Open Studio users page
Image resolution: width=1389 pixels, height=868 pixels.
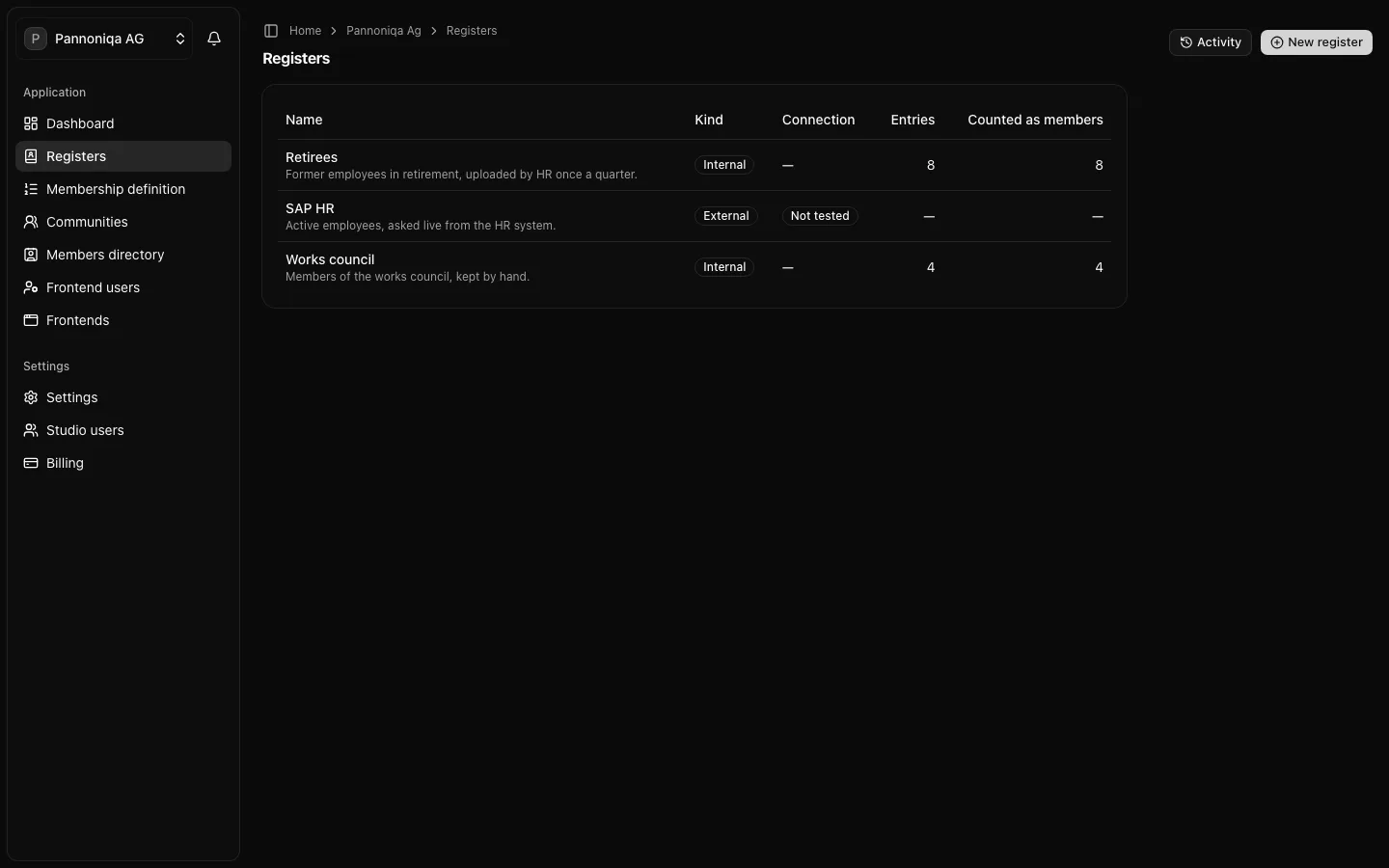[123, 430]
